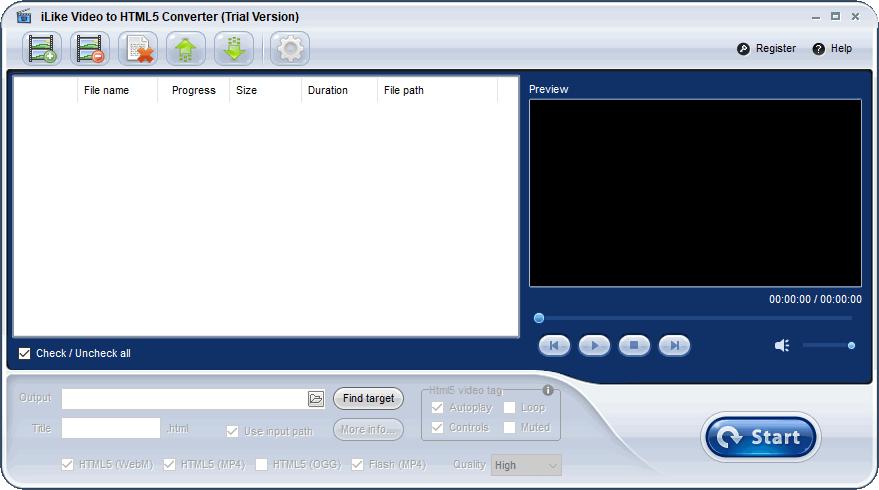Play the preview video
The height and width of the screenshot is (490, 879).
594,345
